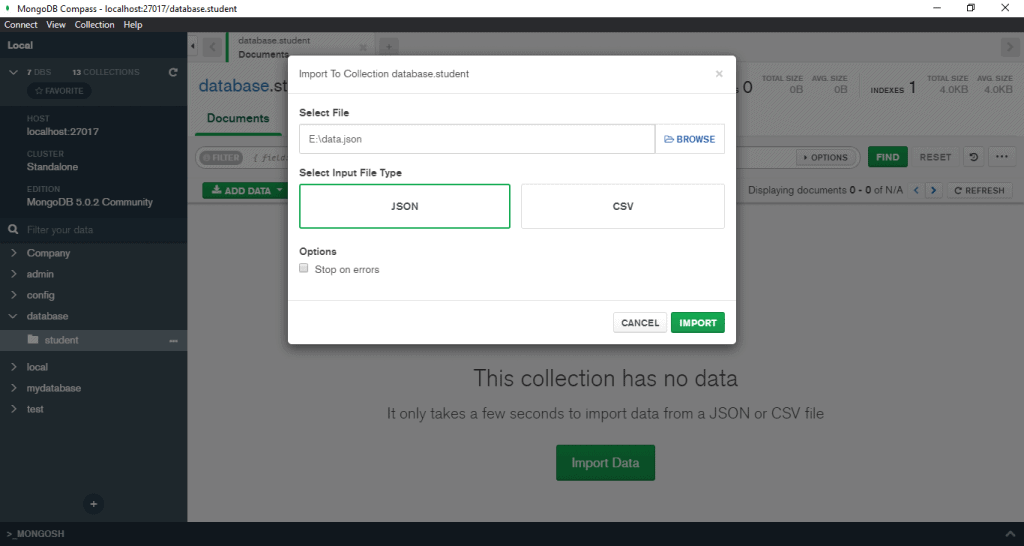The width and height of the screenshot is (1024, 546).
Task: Click CANCEL in import dialog
Action: 640,323
